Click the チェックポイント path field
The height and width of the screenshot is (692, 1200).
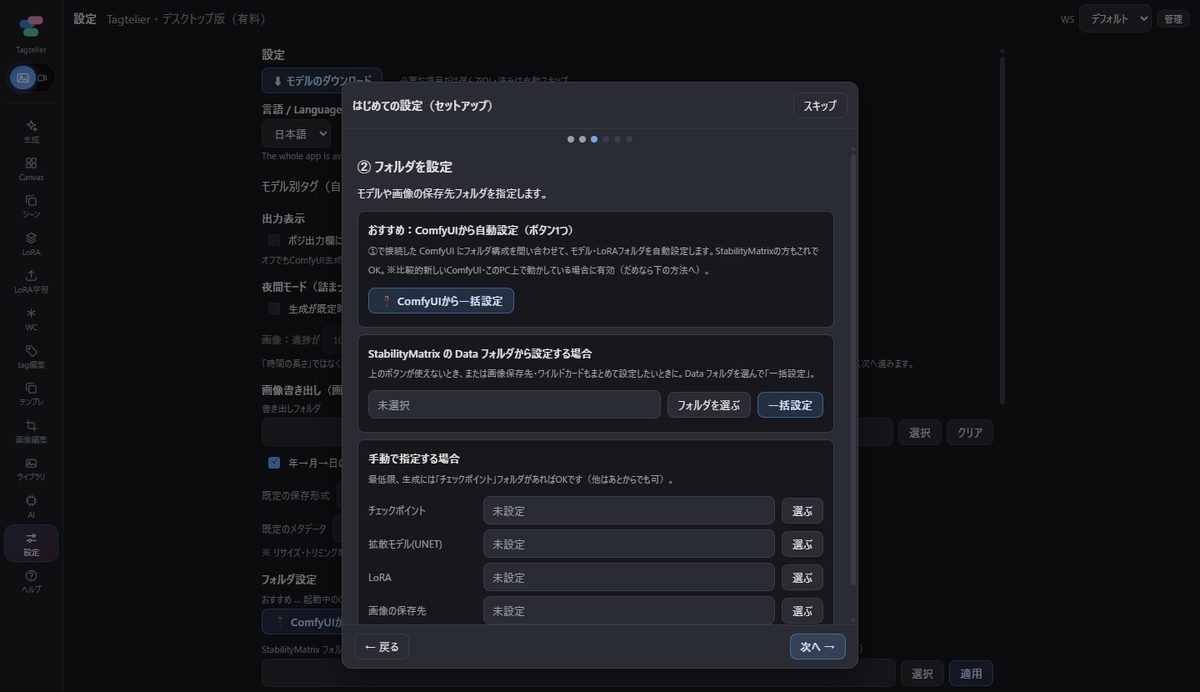(x=629, y=511)
